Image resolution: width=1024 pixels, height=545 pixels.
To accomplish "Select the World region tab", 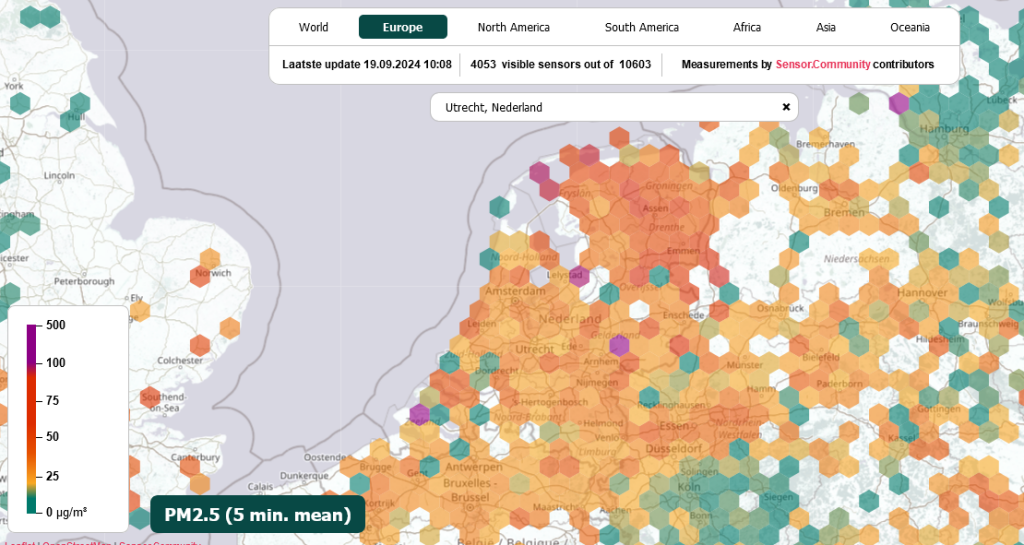I will tap(313, 27).
